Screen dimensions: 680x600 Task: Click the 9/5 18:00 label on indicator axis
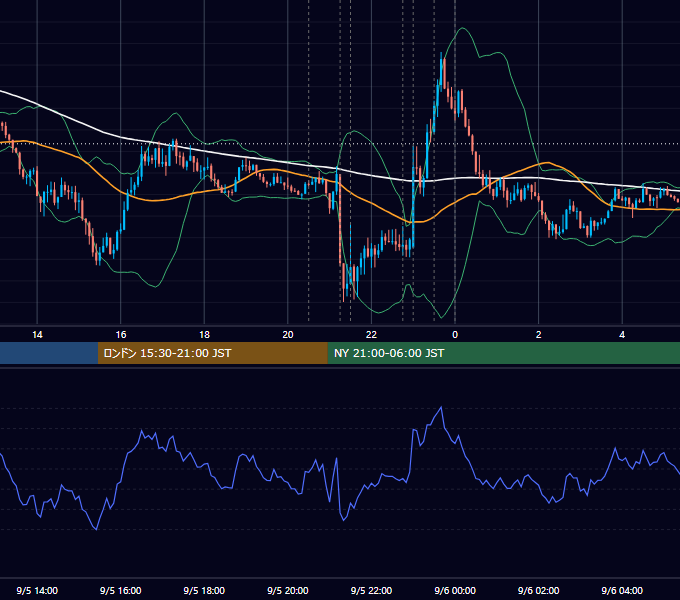(x=204, y=590)
